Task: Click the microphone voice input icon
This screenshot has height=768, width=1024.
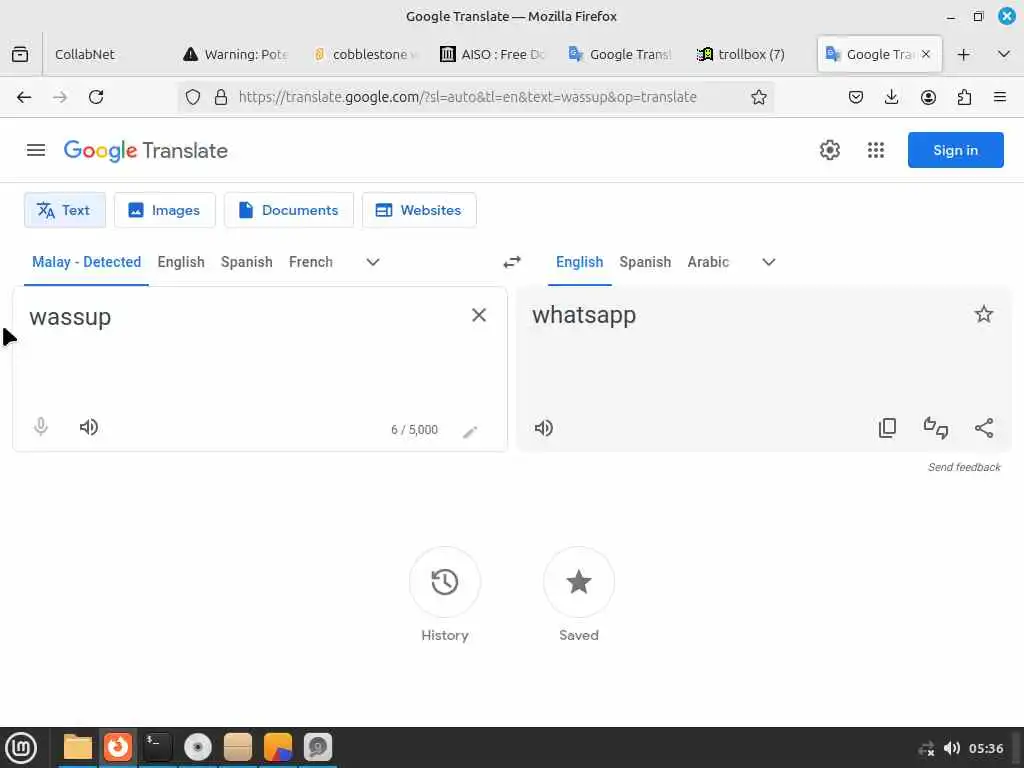Action: [x=40, y=426]
